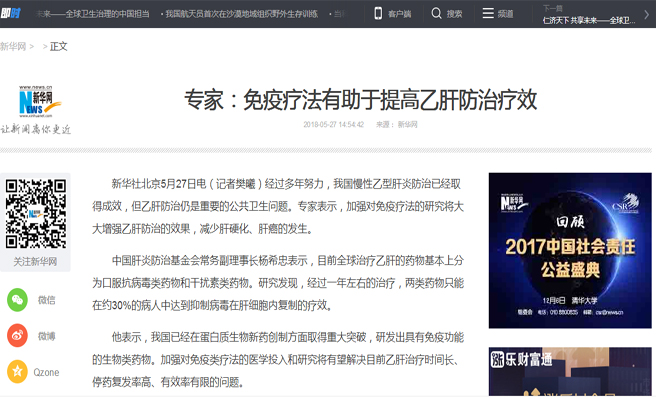Click headline ticker 我国航天员首次在沙漠地域组织野外生存训练
656x399 pixels.
click(x=241, y=14)
